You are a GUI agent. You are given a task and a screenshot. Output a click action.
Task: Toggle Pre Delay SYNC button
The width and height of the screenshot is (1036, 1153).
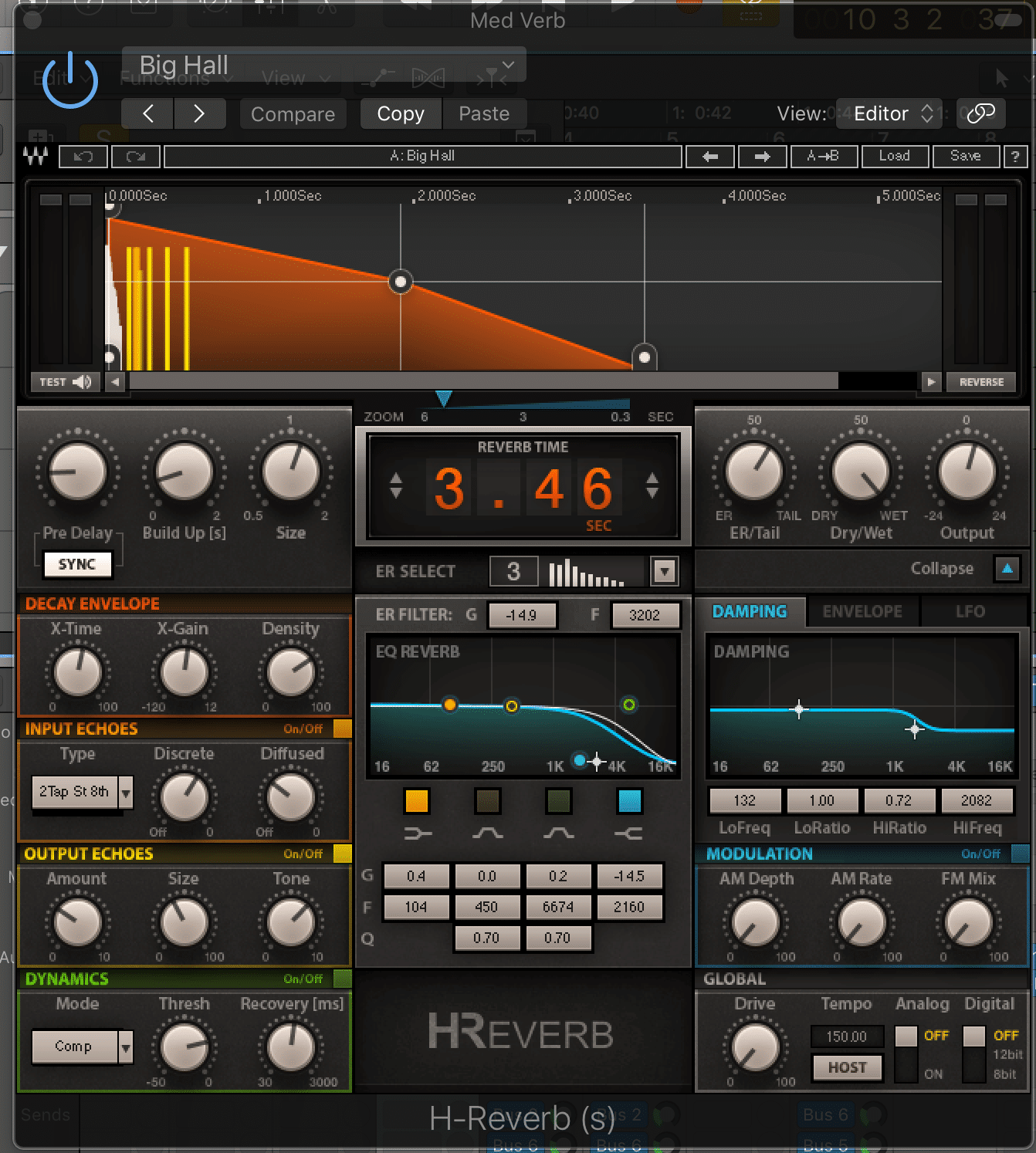point(77,564)
